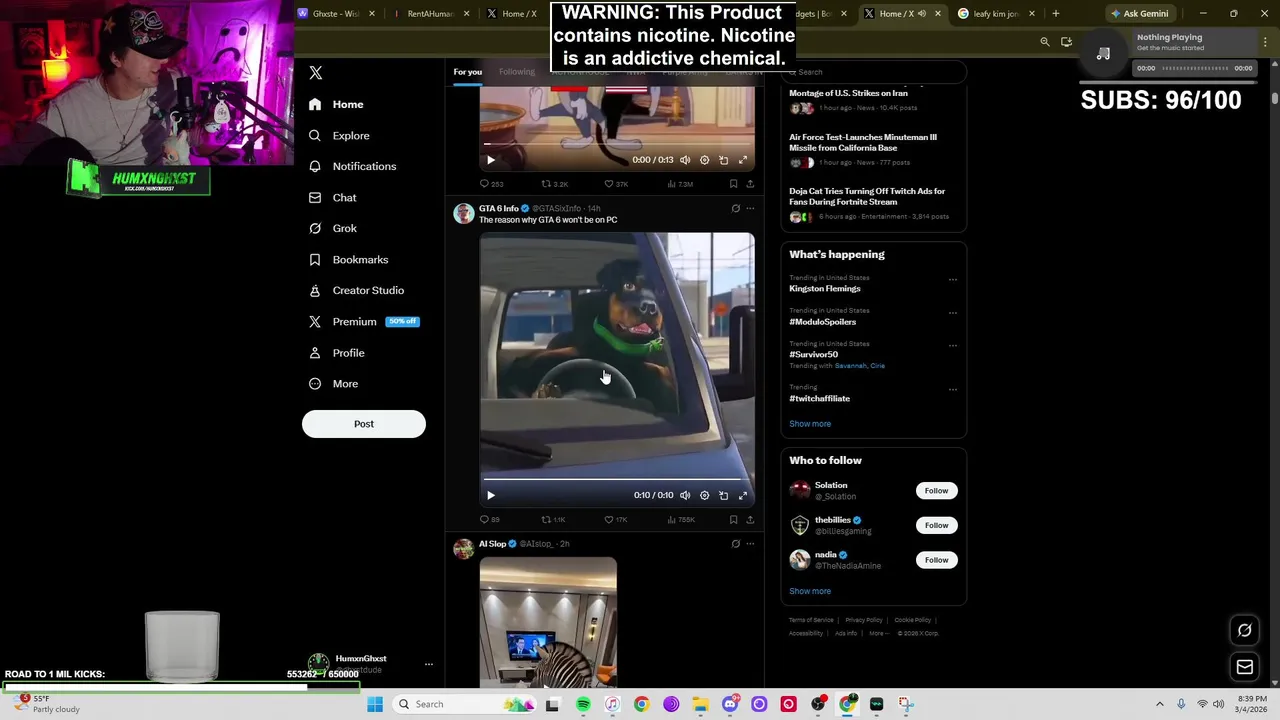Open a new browser tab
The width and height of the screenshot is (1280, 720).
pos(1056,14)
